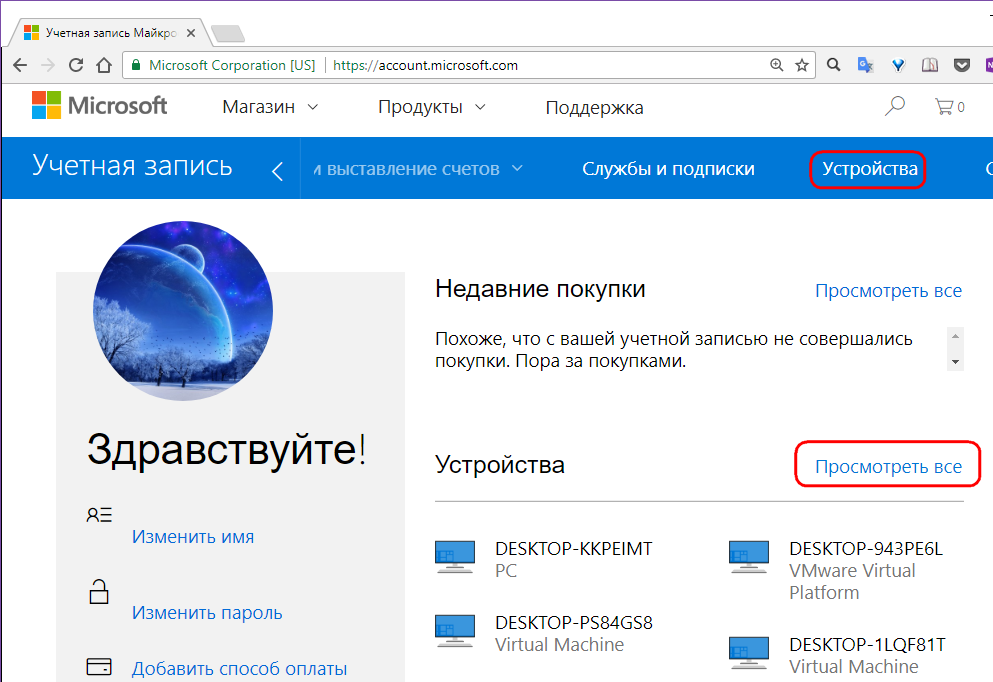Image resolution: width=993 pixels, height=682 pixels.
Task: Click the search extension magnifier icon
Action: (833, 65)
